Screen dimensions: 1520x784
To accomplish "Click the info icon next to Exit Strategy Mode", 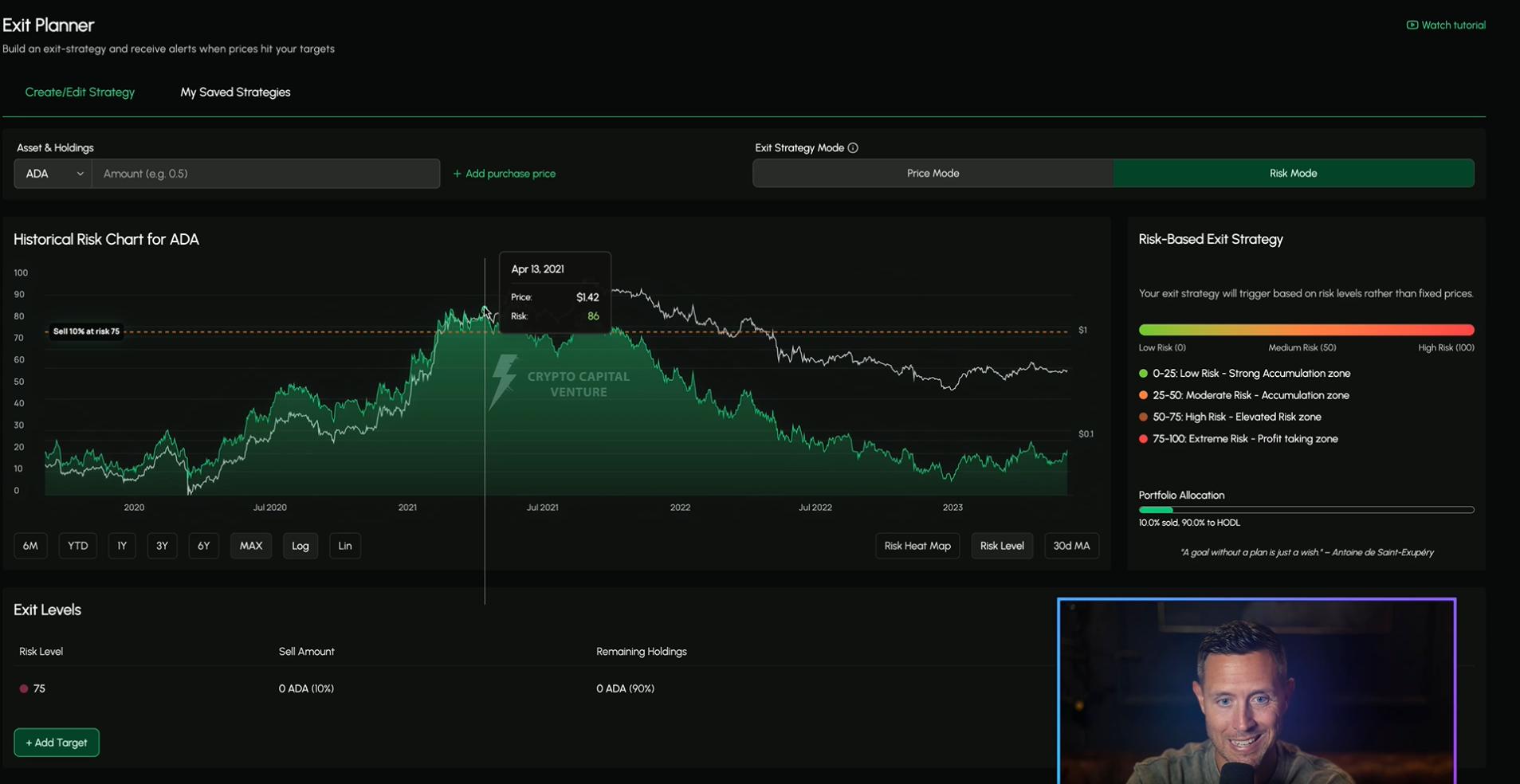I will pyautogui.click(x=853, y=147).
